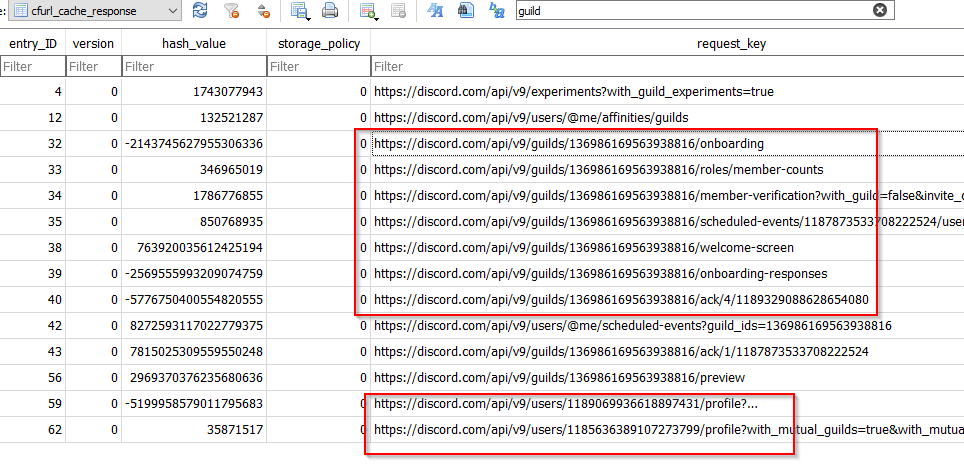Open the save/export table view icon
The width and height of the screenshot is (964, 476).
click(x=300, y=10)
